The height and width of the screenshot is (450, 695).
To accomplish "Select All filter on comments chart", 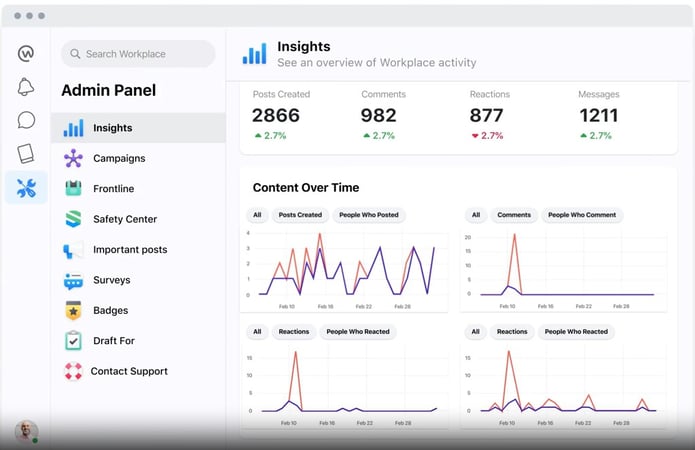I will point(476,215).
